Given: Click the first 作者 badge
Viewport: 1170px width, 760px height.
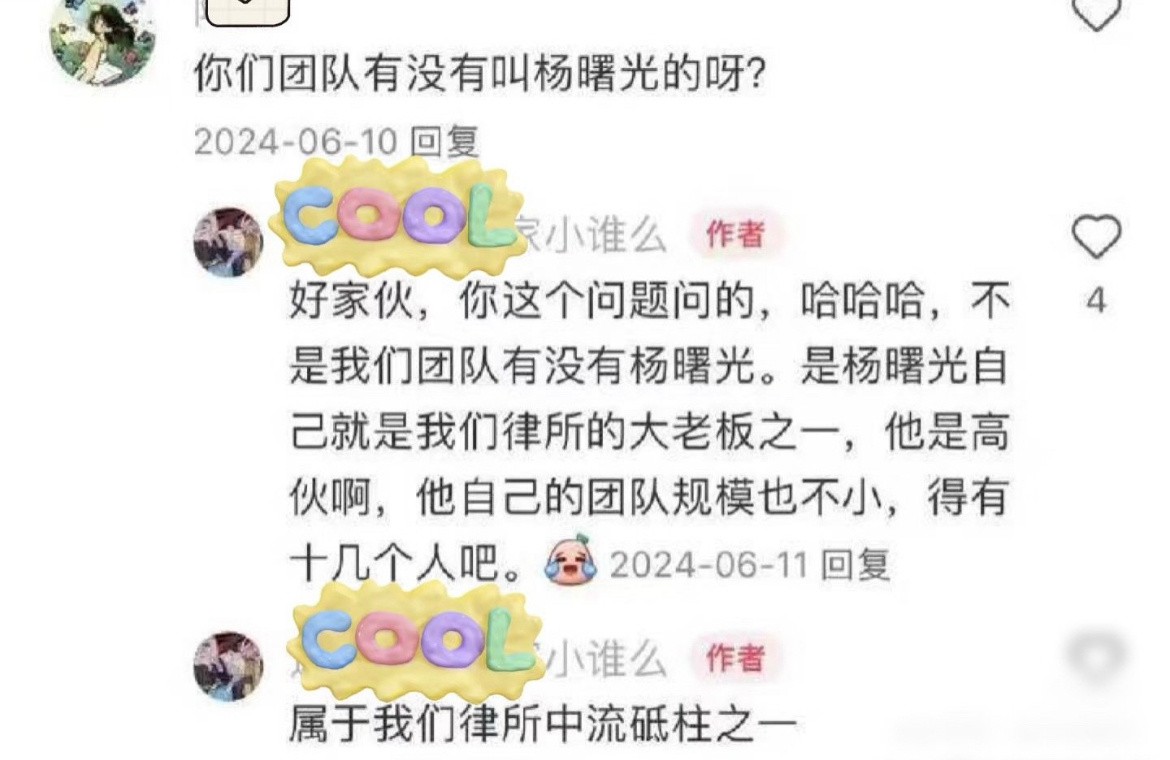Looking at the screenshot, I should click(x=736, y=234).
